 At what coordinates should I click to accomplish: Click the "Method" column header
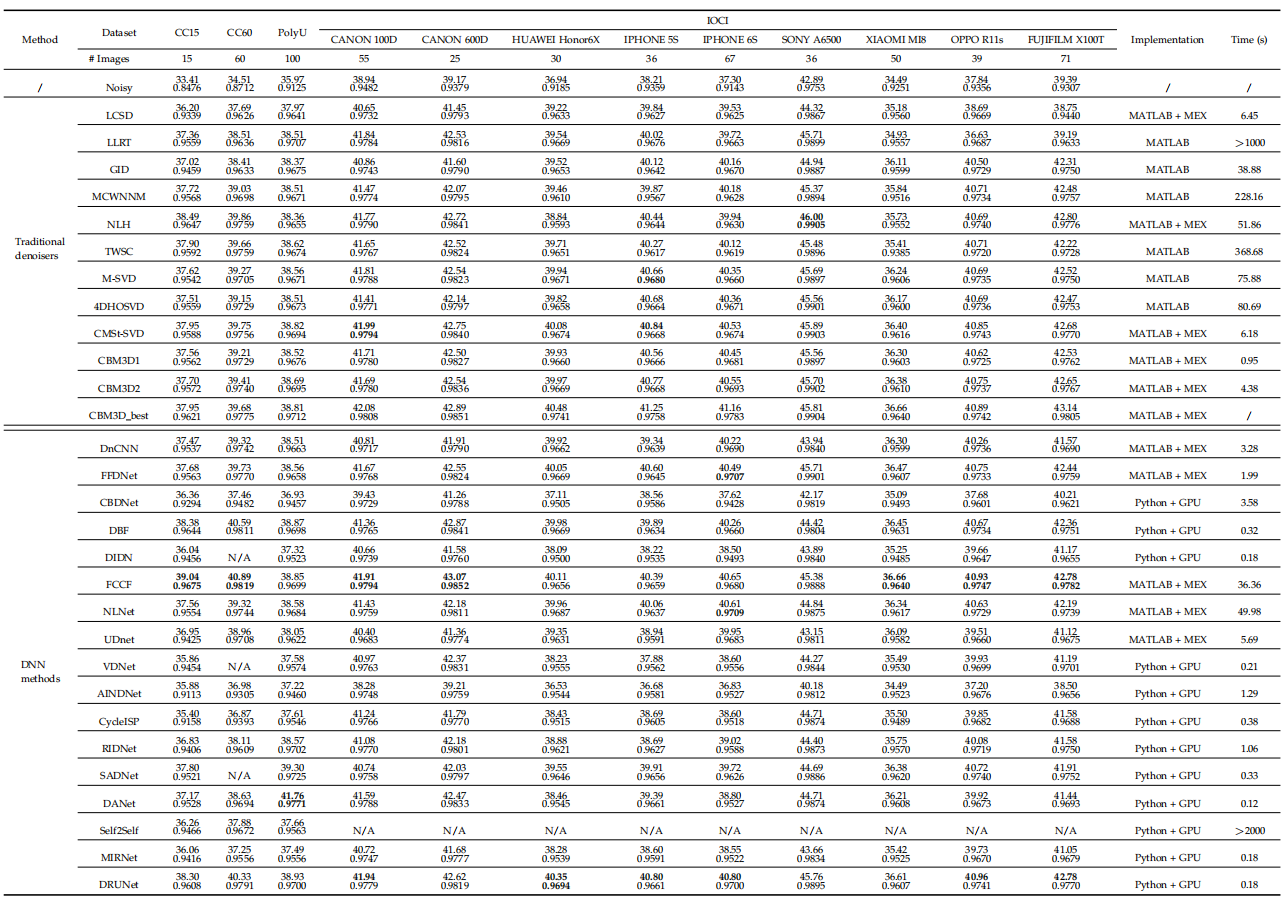pyautogui.click(x=40, y=40)
